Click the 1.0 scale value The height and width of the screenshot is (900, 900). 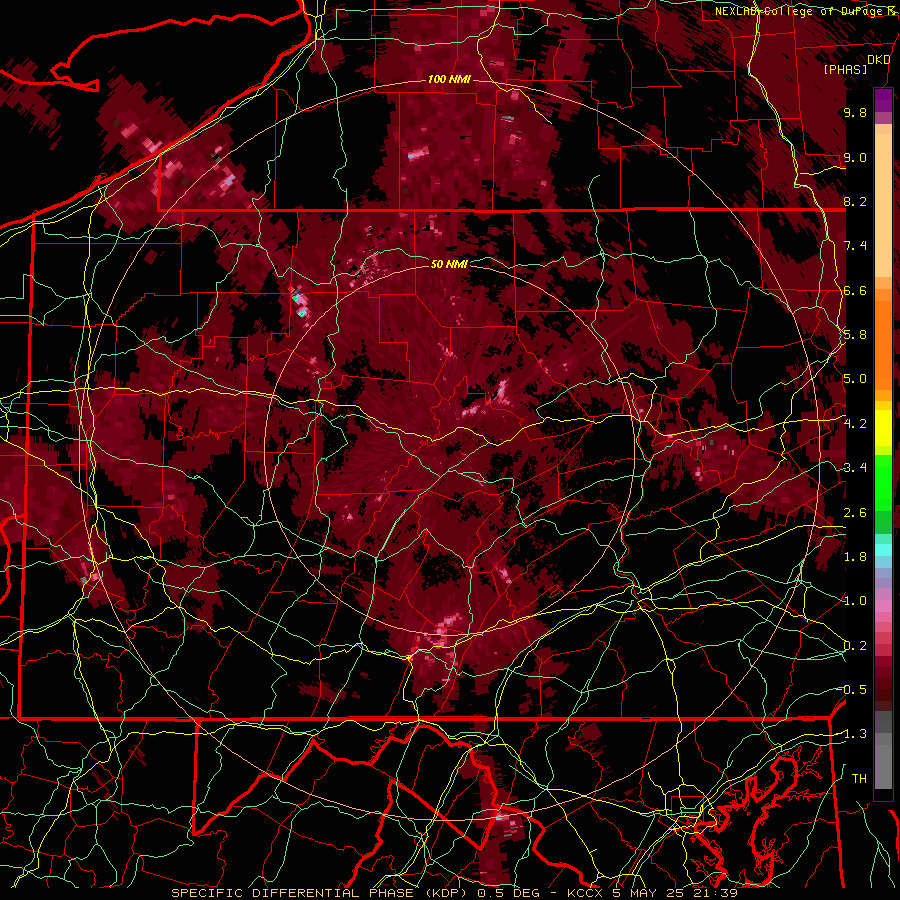[855, 601]
